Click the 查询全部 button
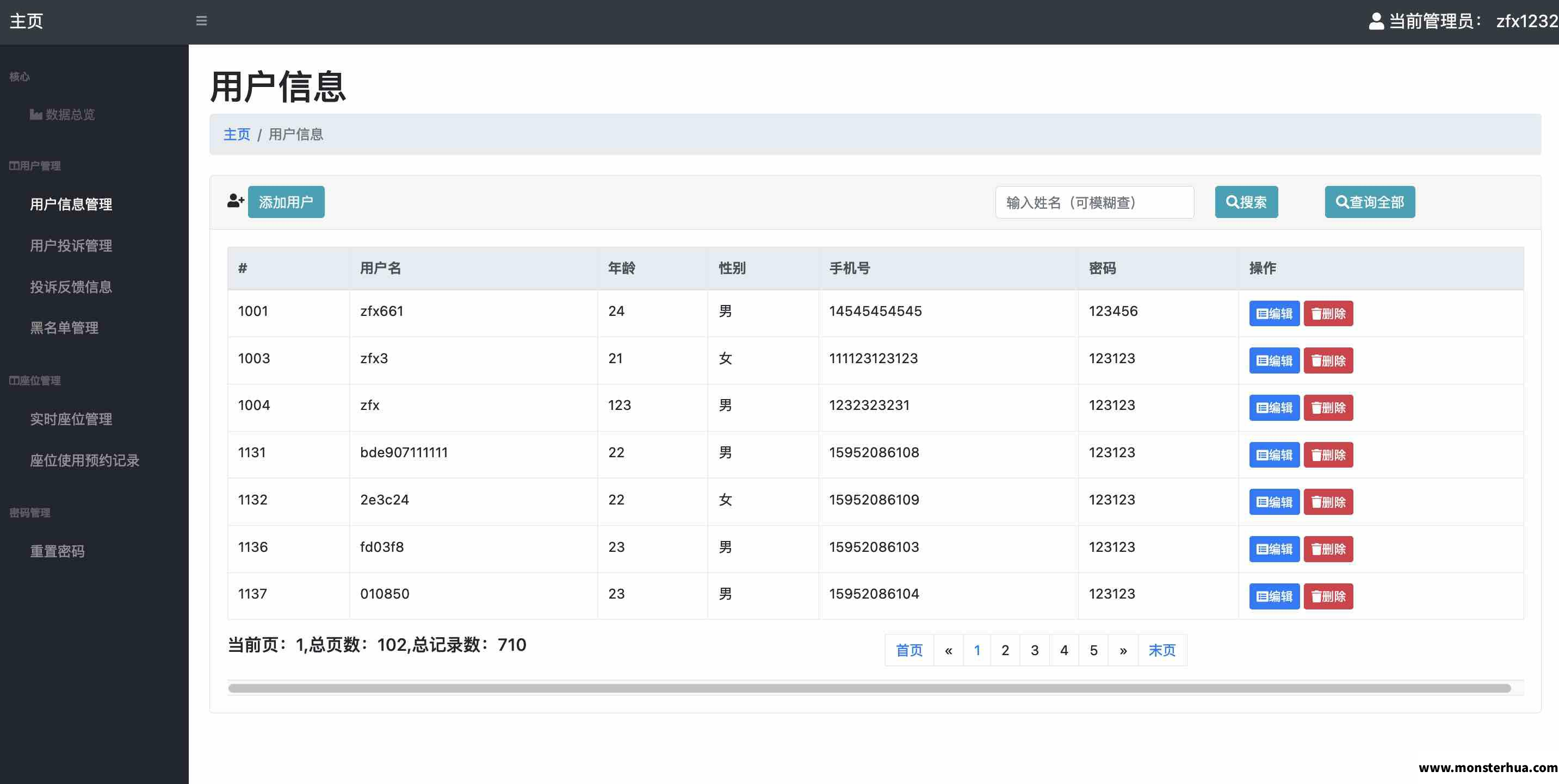This screenshot has width=1559, height=784. click(x=1370, y=202)
